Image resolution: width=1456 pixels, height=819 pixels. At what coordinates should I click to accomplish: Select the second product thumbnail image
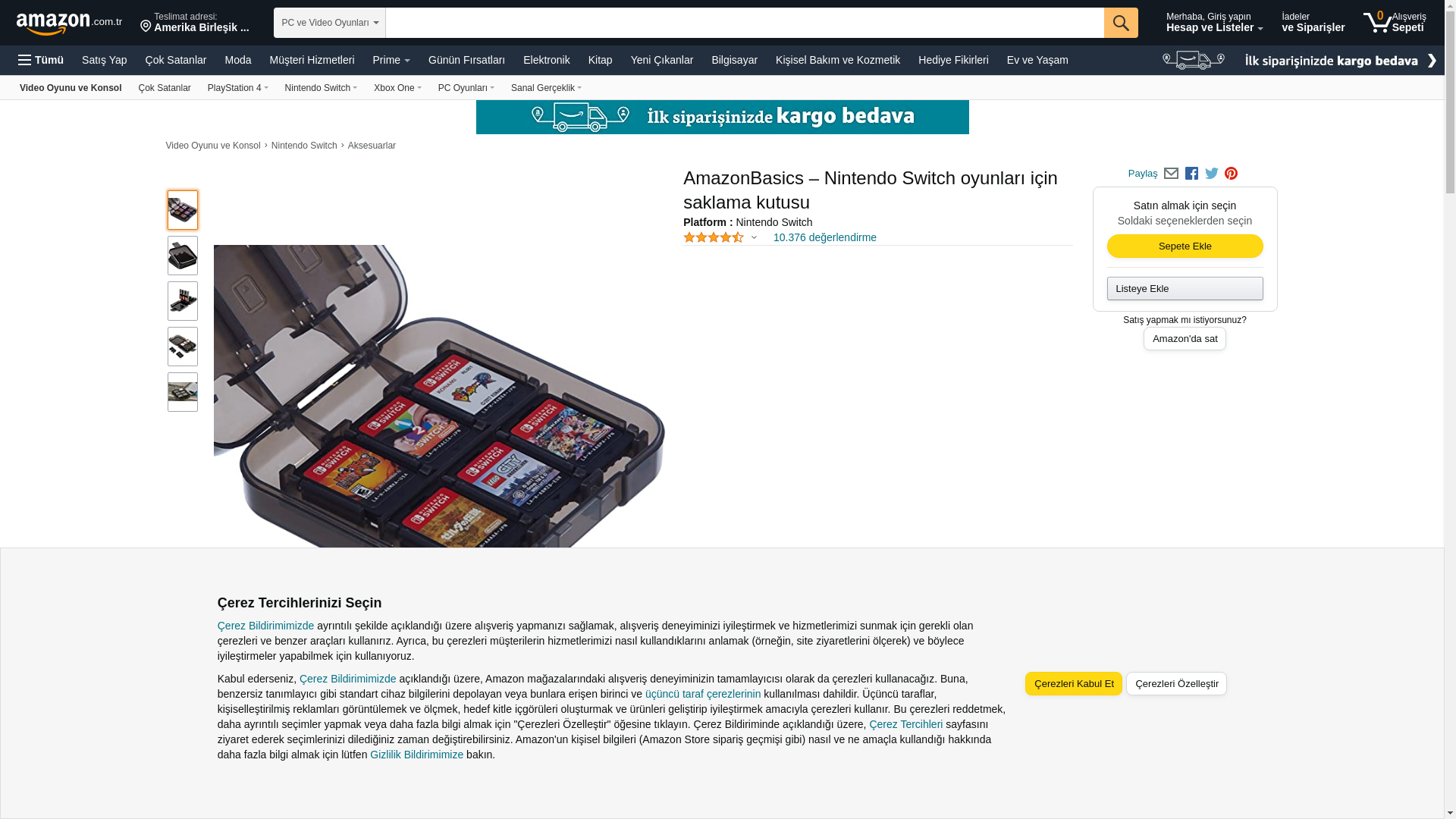coord(183,256)
